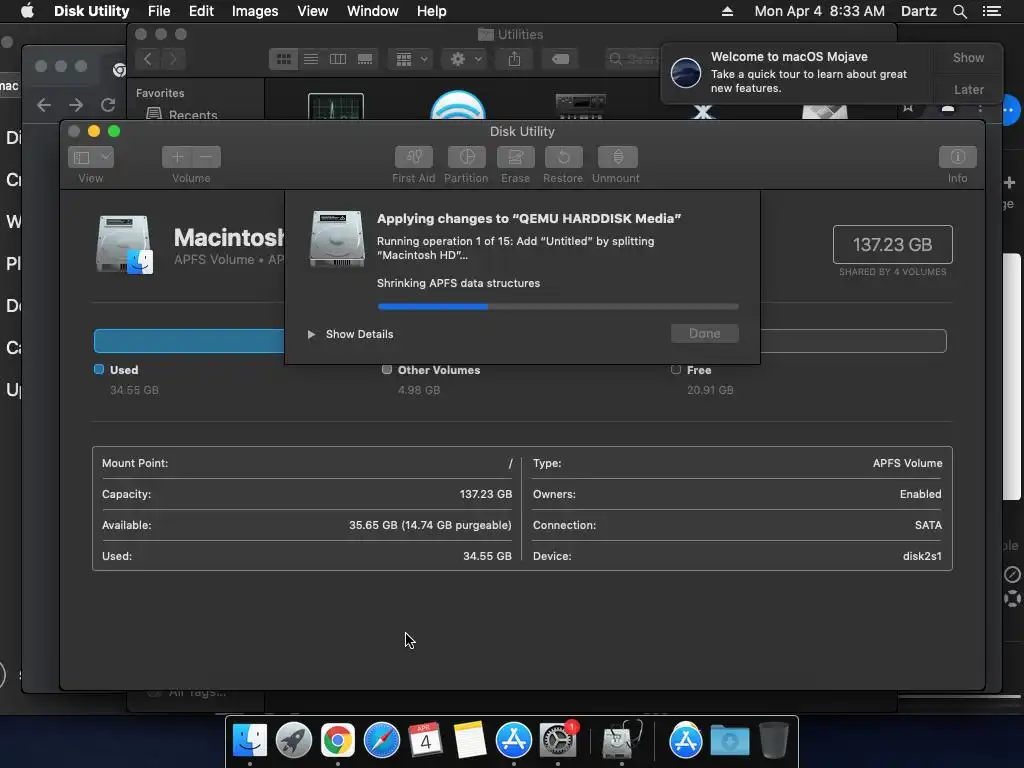The height and width of the screenshot is (768, 1024).
Task: Click the APFS Volume type value
Action: tap(907, 463)
